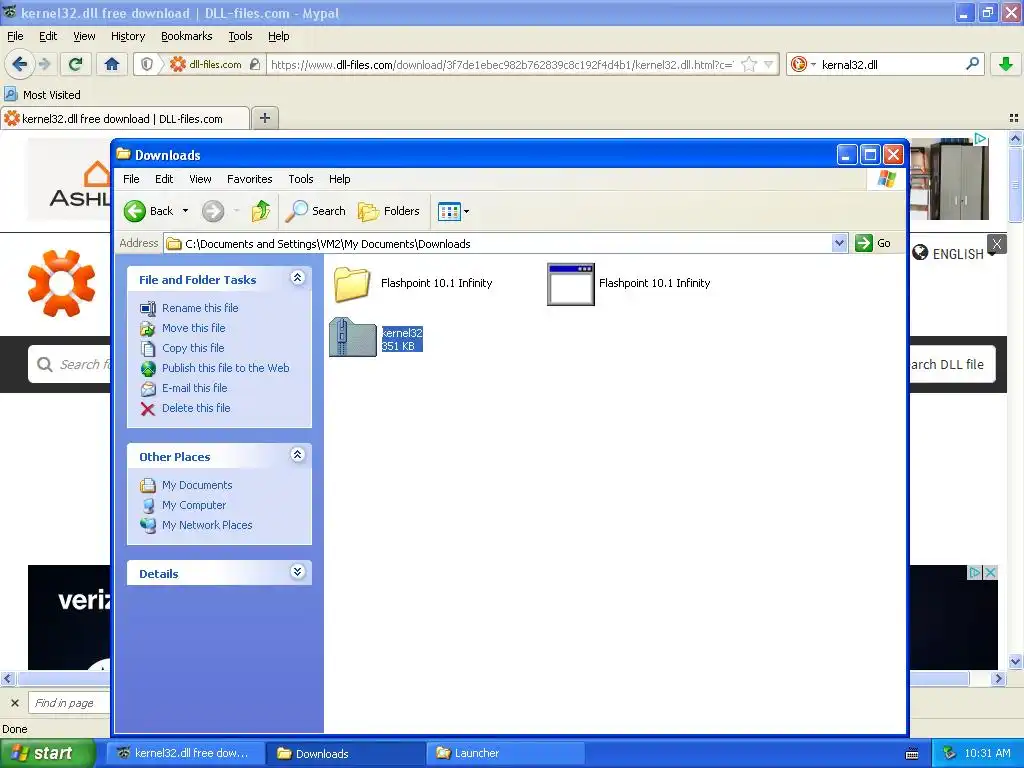The width and height of the screenshot is (1024, 768).
Task: Click Publish this file to the Web
Action: click(x=225, y=368)
